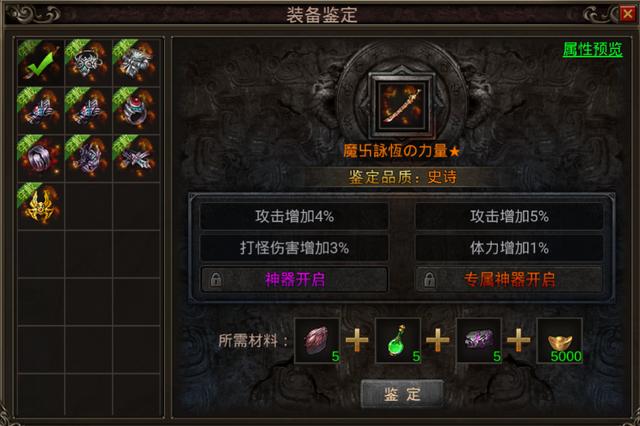Select the green potion material slot

398,341
